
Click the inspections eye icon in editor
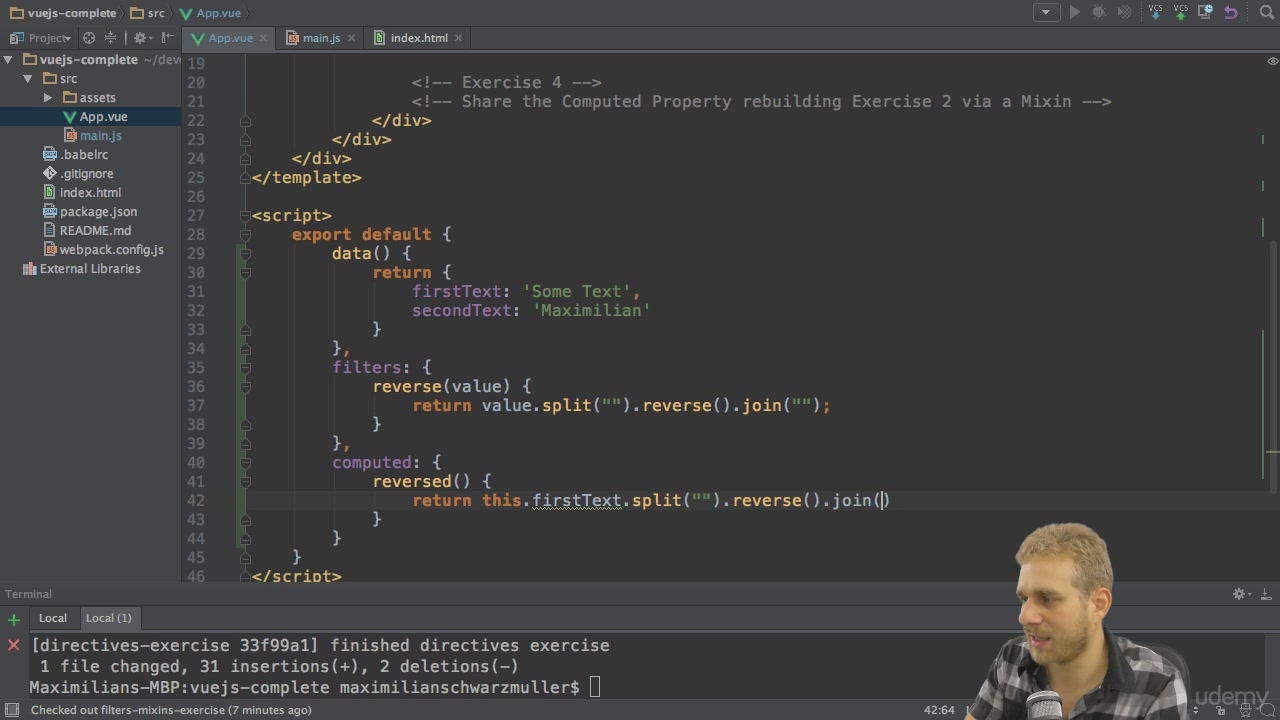(x=1272, y=61)
